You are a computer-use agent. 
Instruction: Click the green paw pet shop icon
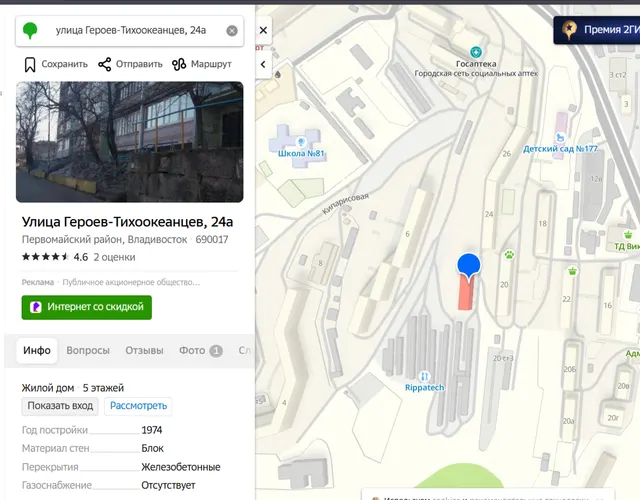tap(509, 255)
